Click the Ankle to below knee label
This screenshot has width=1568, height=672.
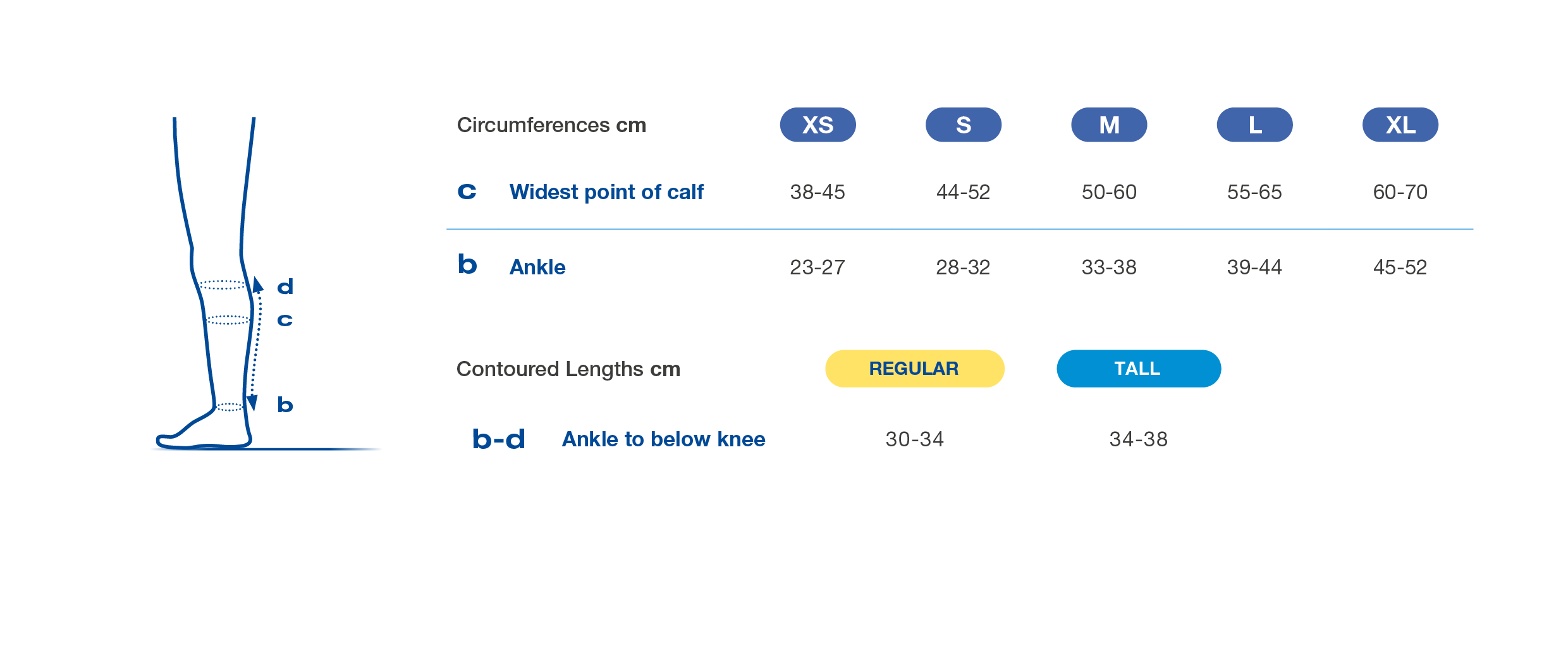(663, 439)
